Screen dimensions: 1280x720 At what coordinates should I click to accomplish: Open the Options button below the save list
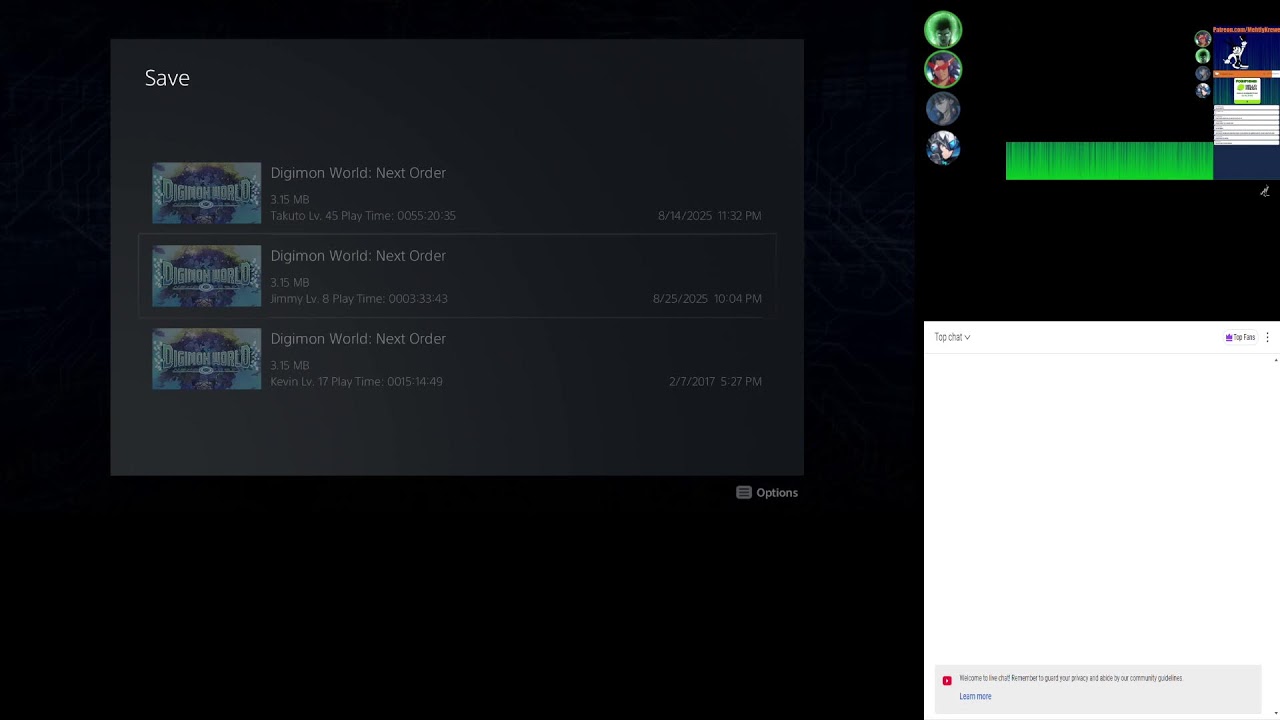(x=767, y=493)
